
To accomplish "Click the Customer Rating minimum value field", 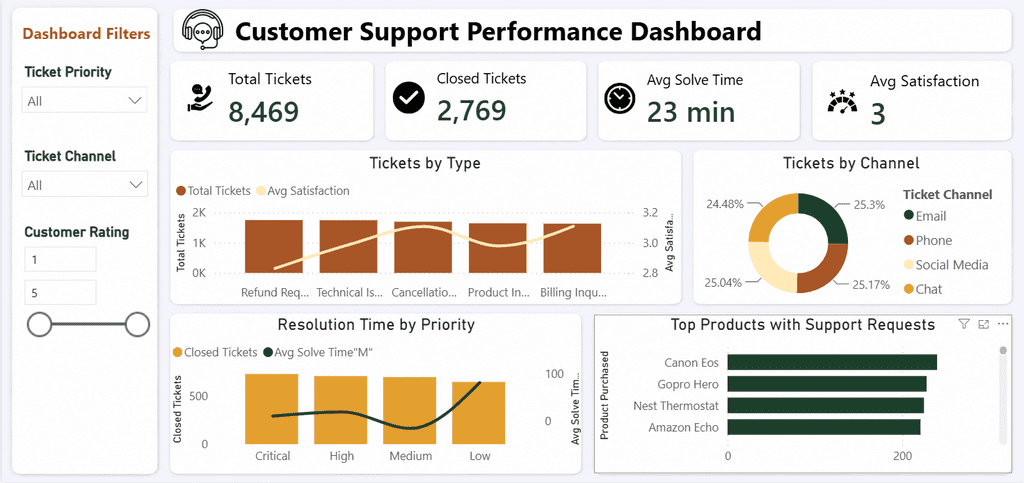I will 60,260.
